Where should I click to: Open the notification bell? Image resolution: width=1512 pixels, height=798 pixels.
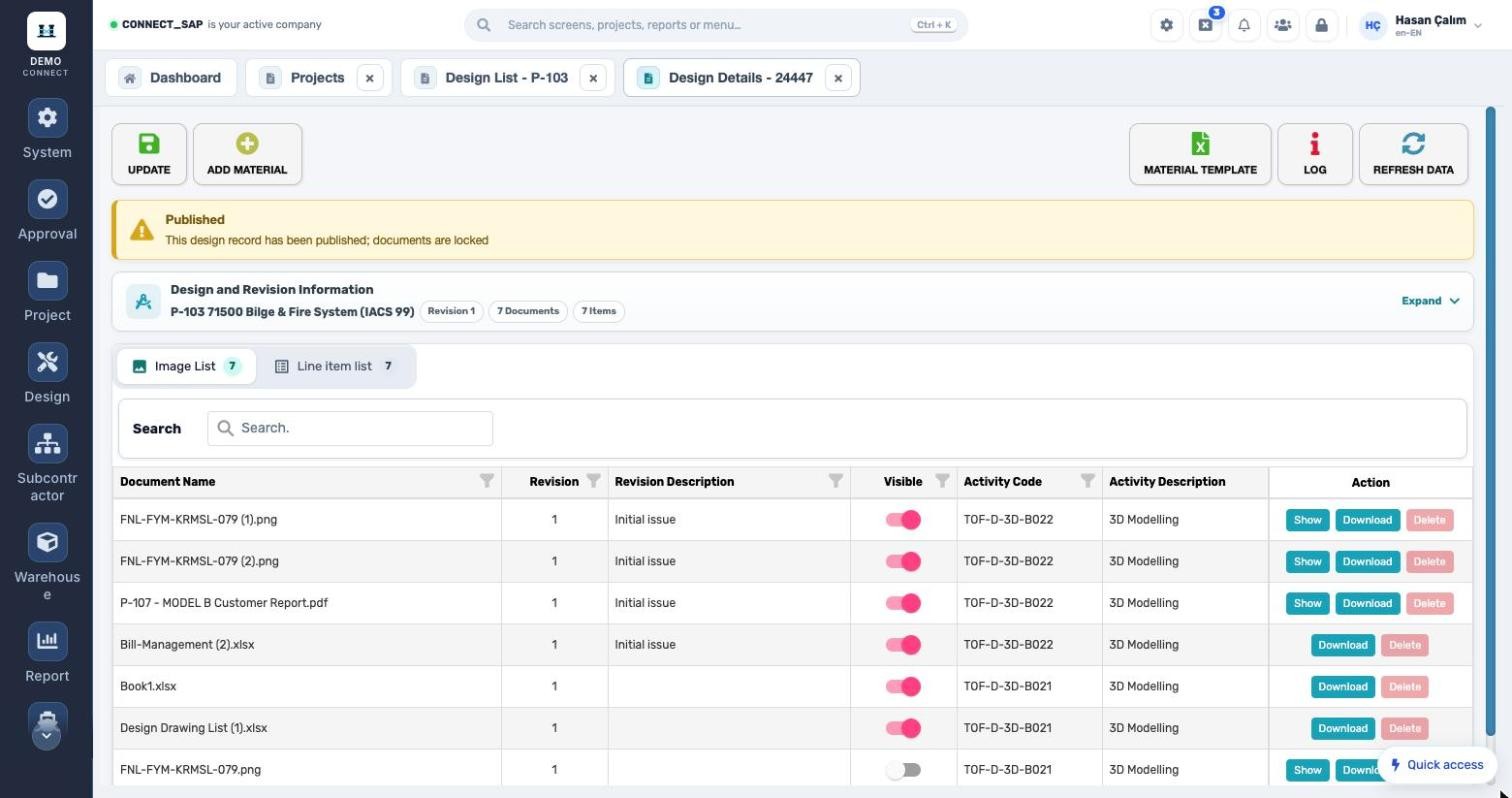[1244, 25]
